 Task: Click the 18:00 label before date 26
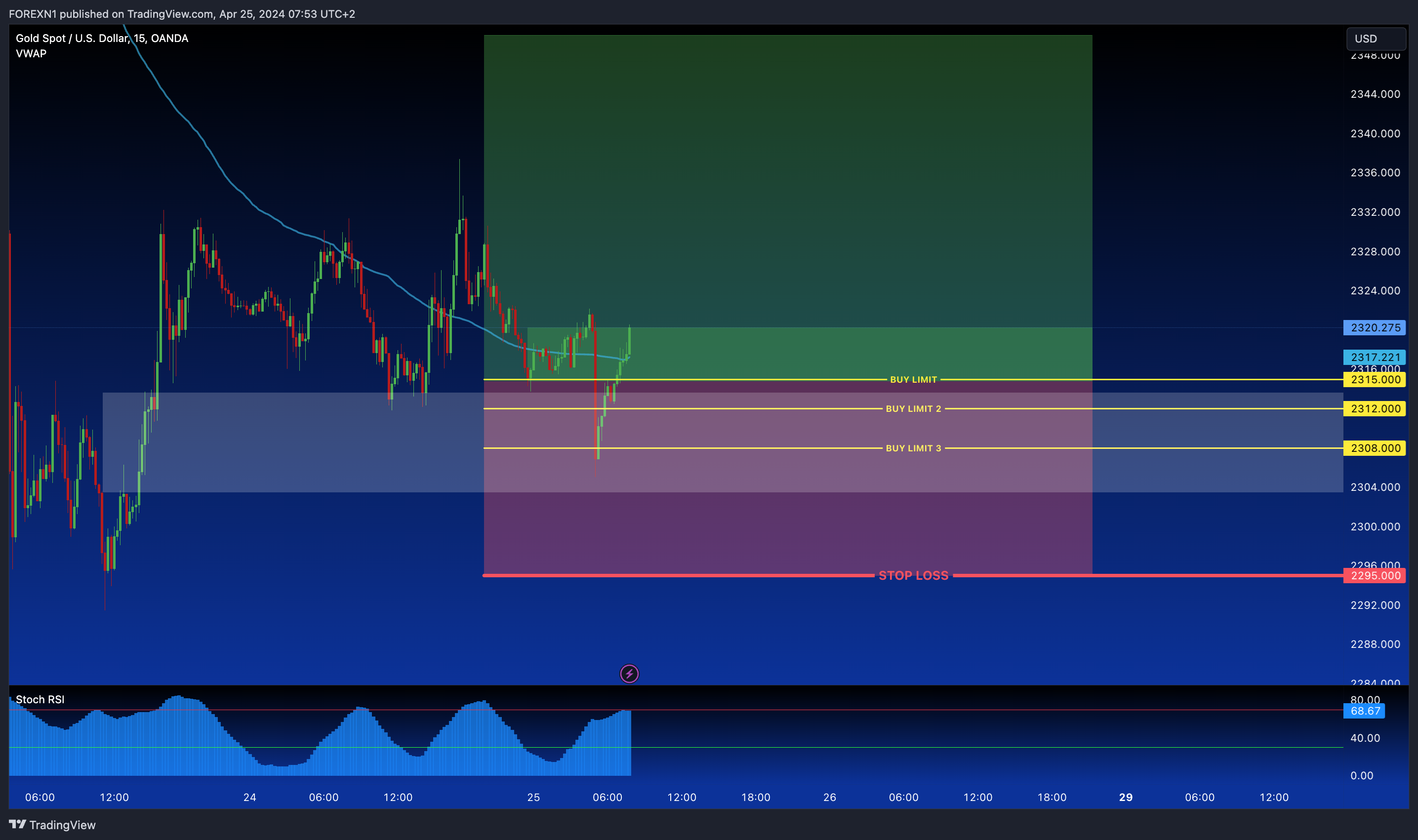756,797
